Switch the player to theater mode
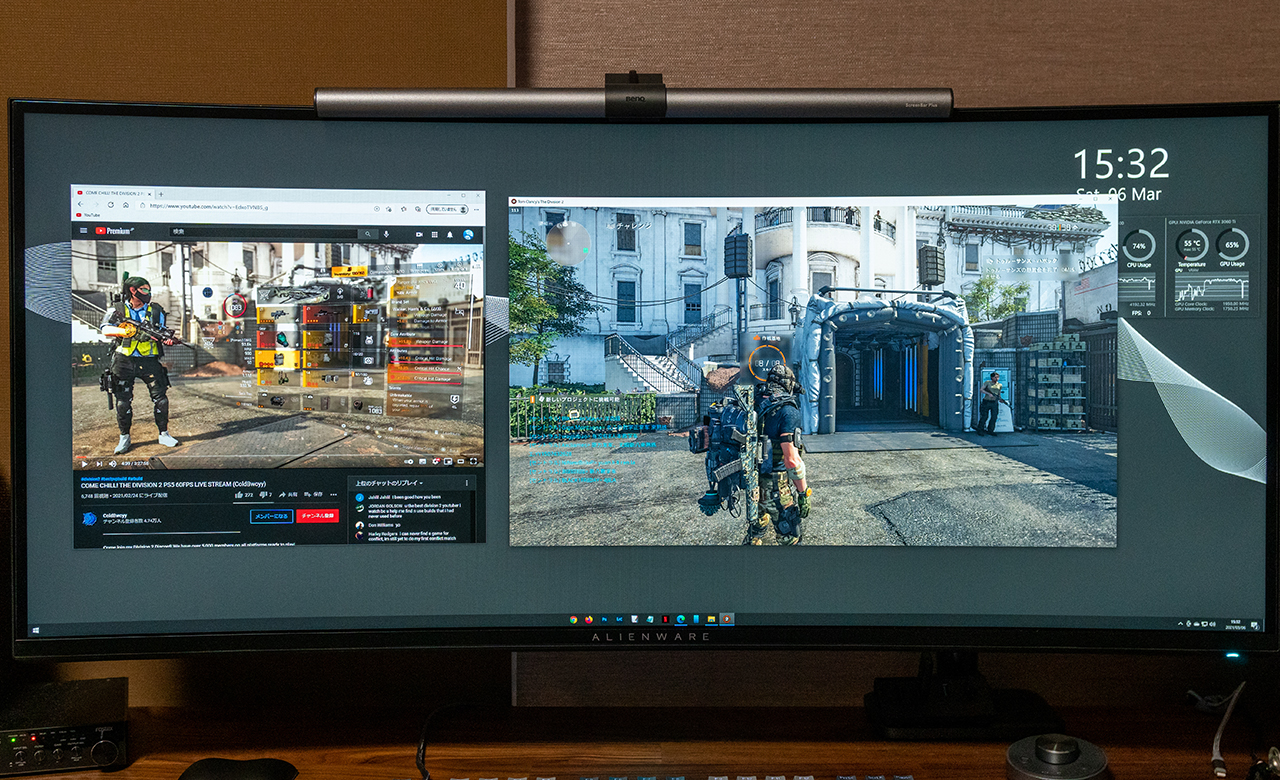The image size is (1280, 780). pyautogui.click(x=461, y=462)
